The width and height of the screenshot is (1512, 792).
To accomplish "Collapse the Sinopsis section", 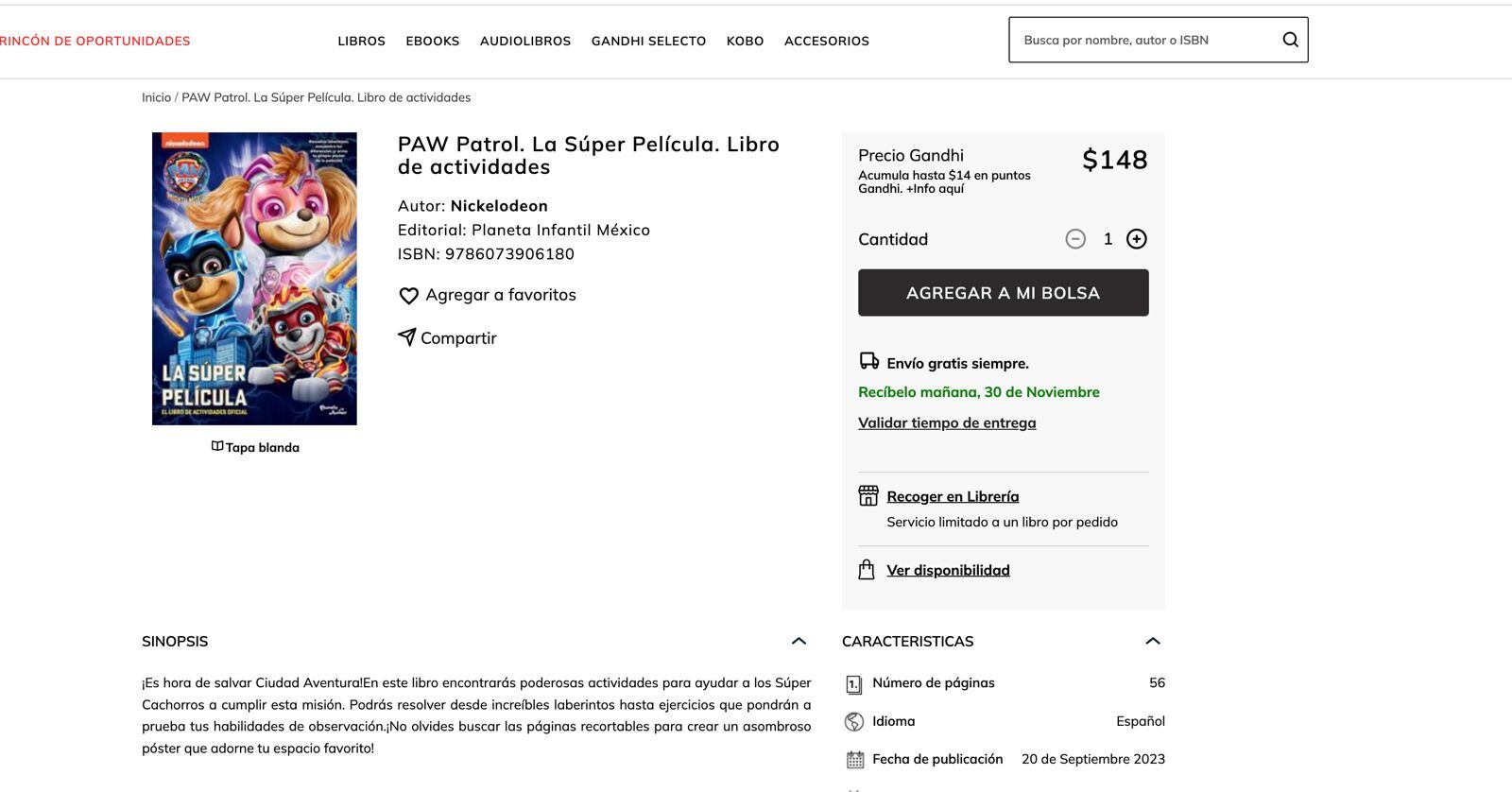I will (799, 641).
